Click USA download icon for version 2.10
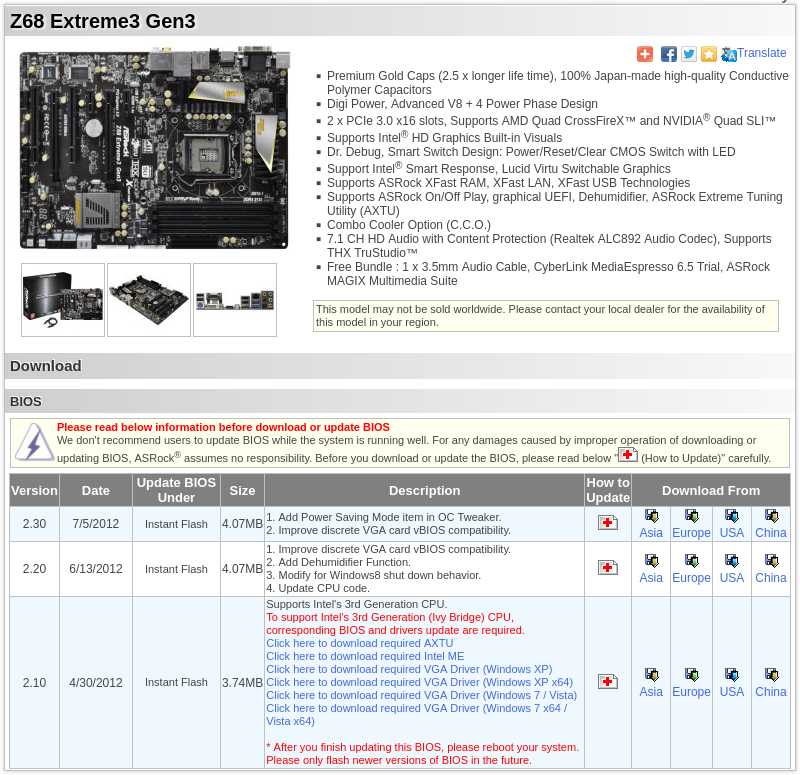 click(732, 676)
